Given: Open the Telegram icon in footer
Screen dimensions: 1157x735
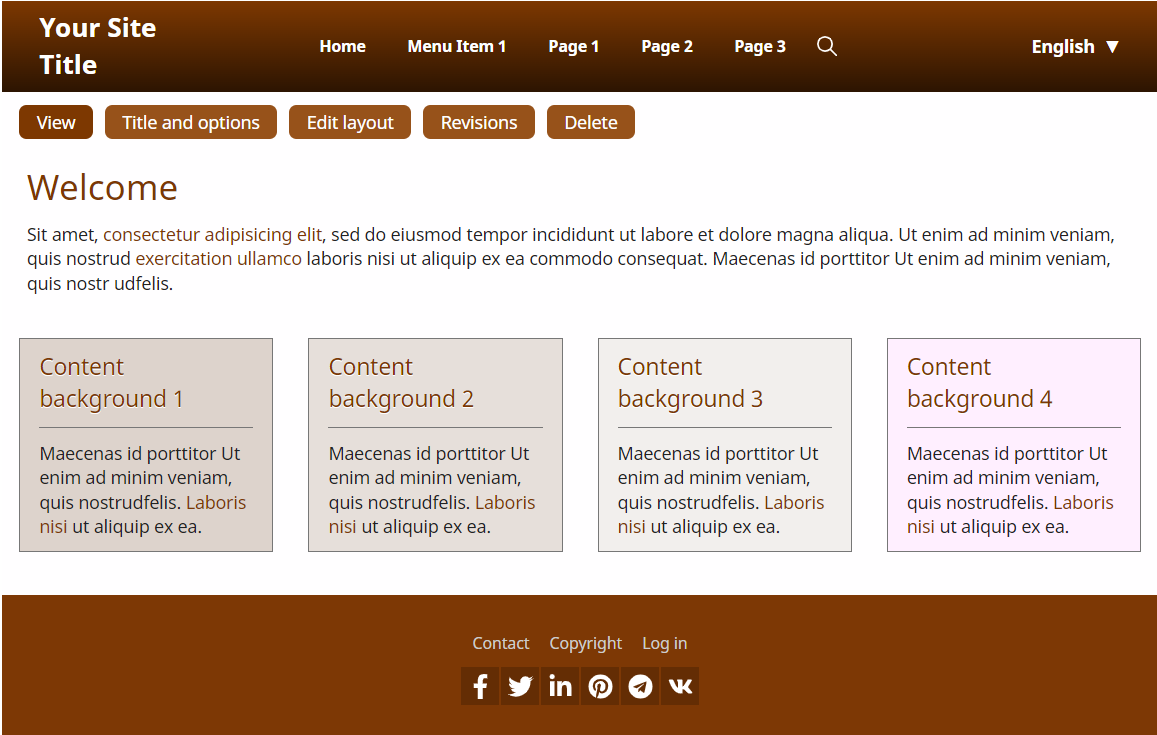Looking at the screenshot, I should [x=640, y=686].
